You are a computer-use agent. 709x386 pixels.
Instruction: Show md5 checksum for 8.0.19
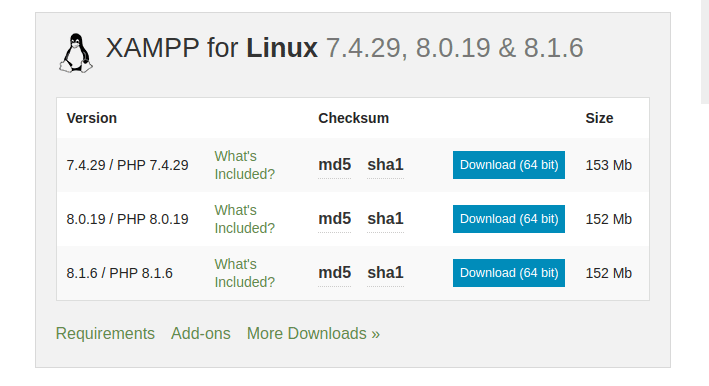pyautogui.click(x=335, y=219)
